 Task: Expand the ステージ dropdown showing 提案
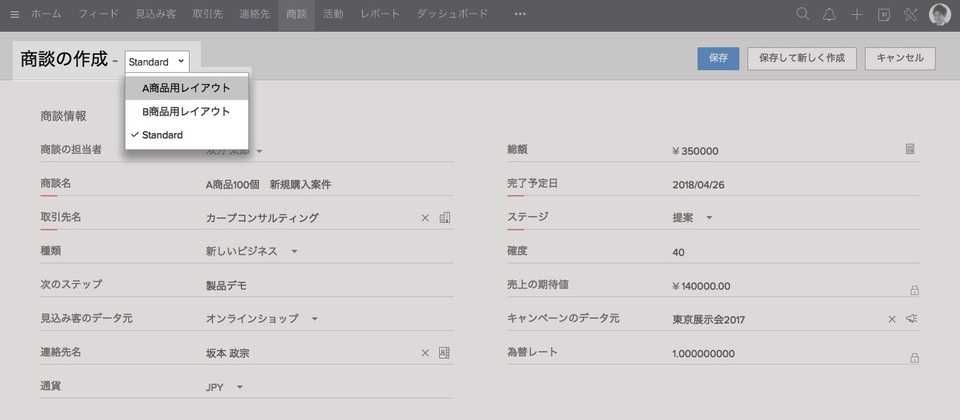pos(692,217)
